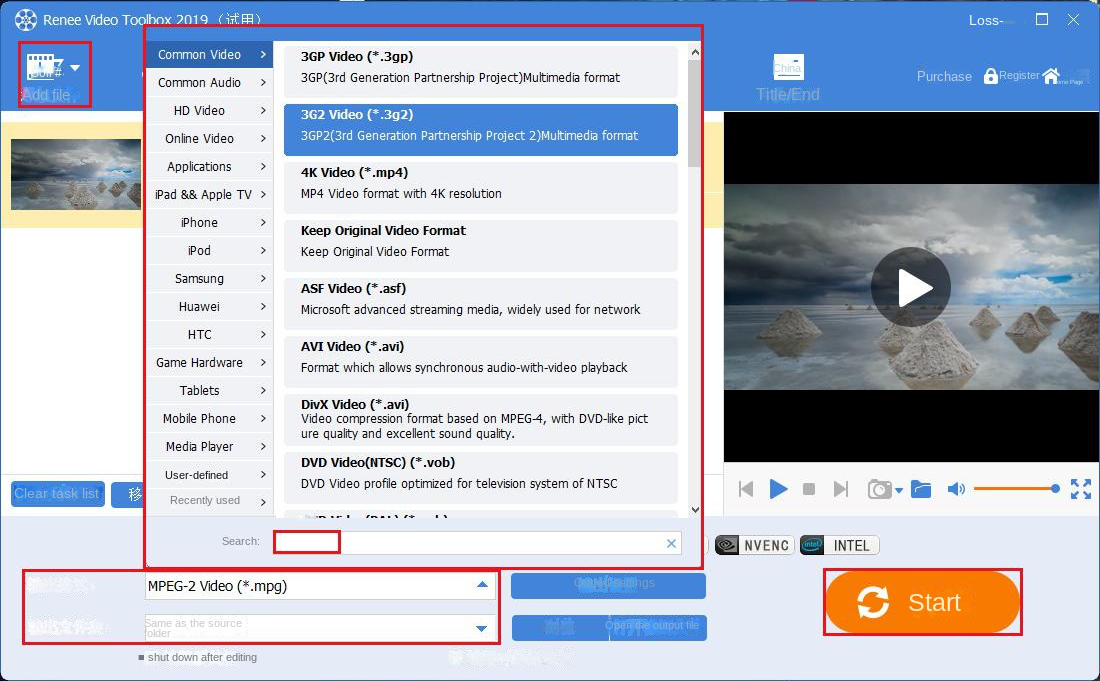
Task: Click the Add file film icon
Action: [x=44, y=67]
